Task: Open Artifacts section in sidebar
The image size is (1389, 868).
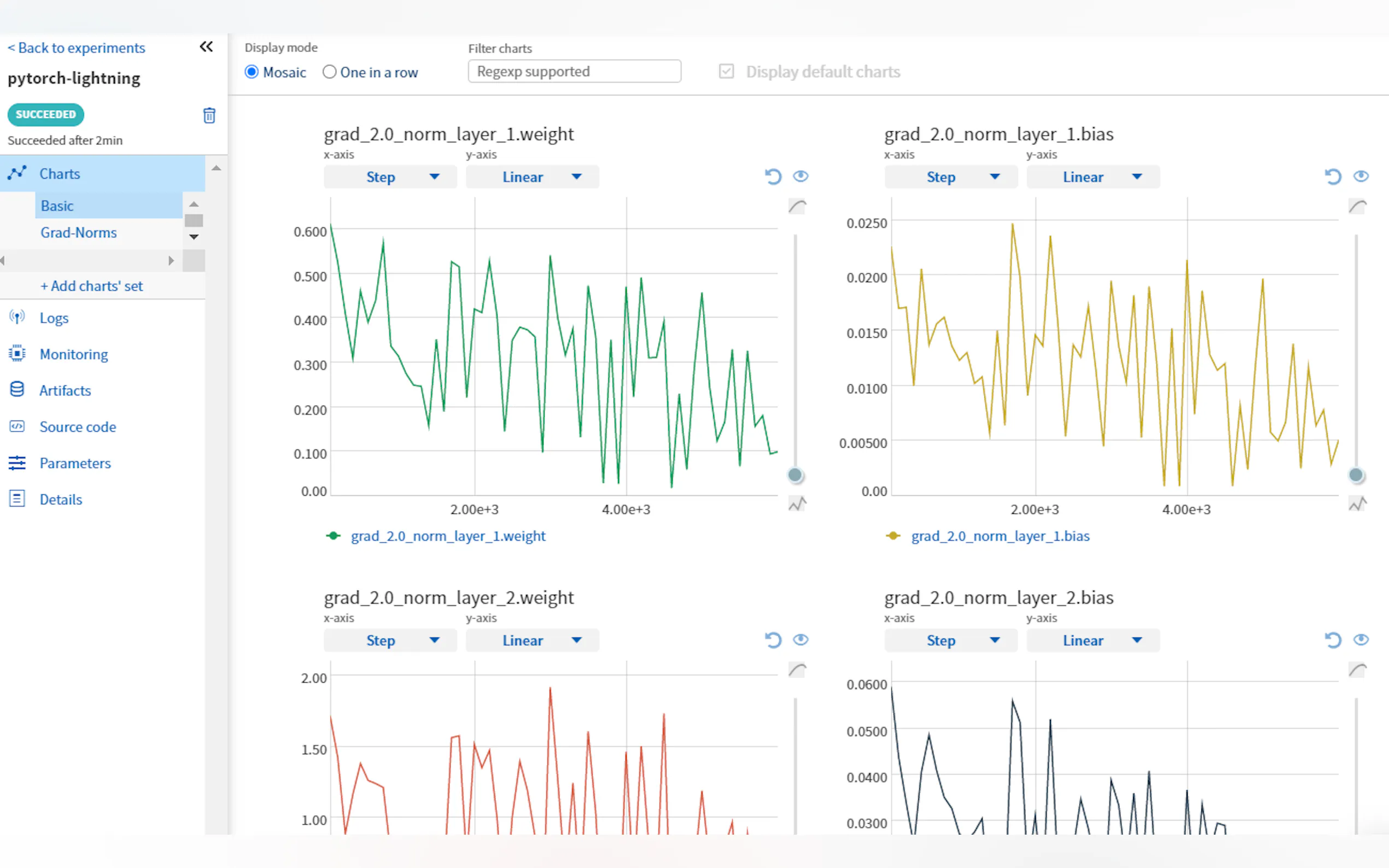Action: [x=65, y=391]
